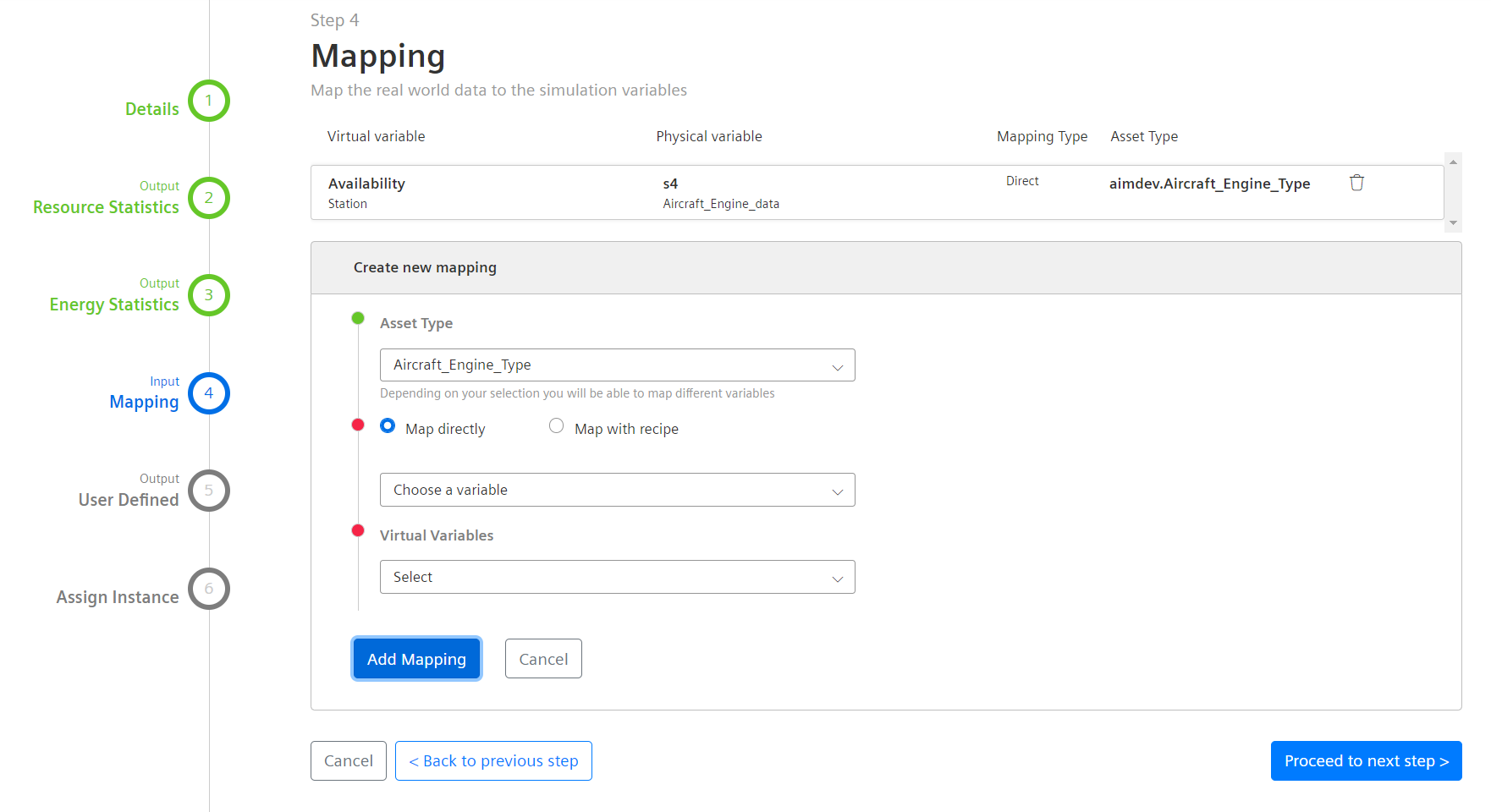Open step 3 Energy Statistics circle
This screenshot has height=812, width=1491.
pyautogui.click(x=209, y=295)
